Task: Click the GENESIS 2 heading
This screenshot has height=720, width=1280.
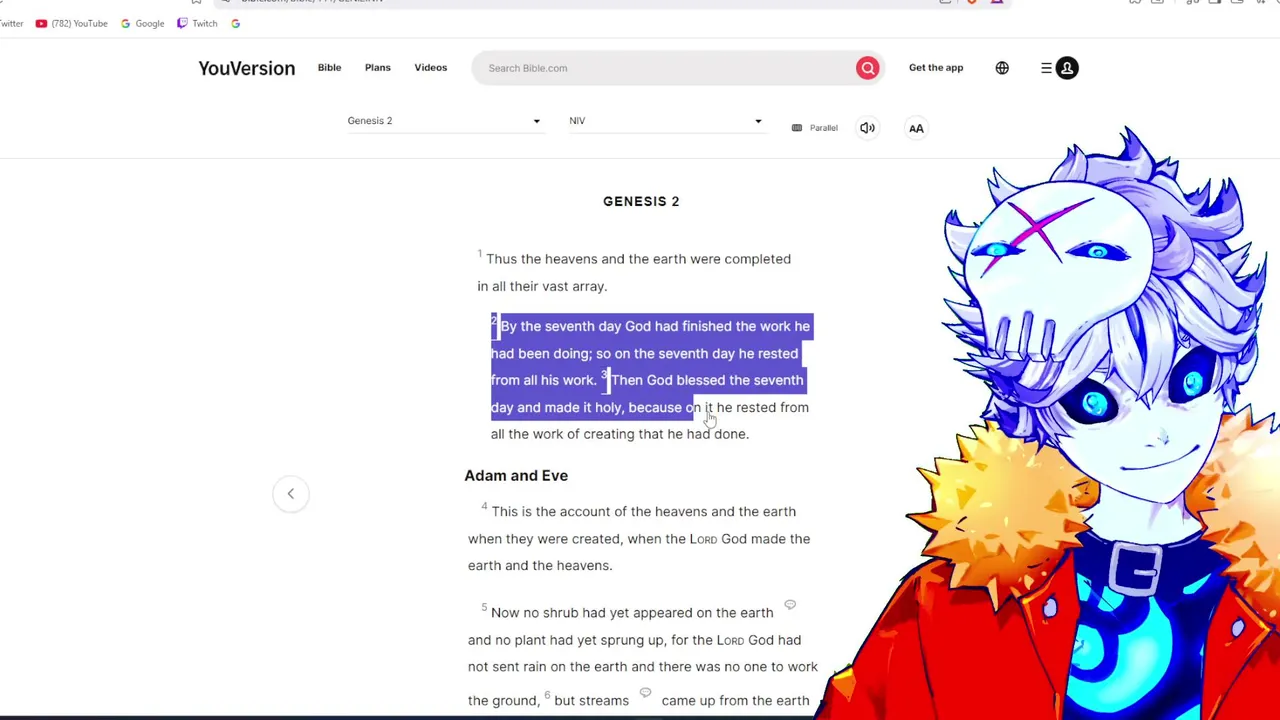Action: pyautogui.click(x=641, y=201)
